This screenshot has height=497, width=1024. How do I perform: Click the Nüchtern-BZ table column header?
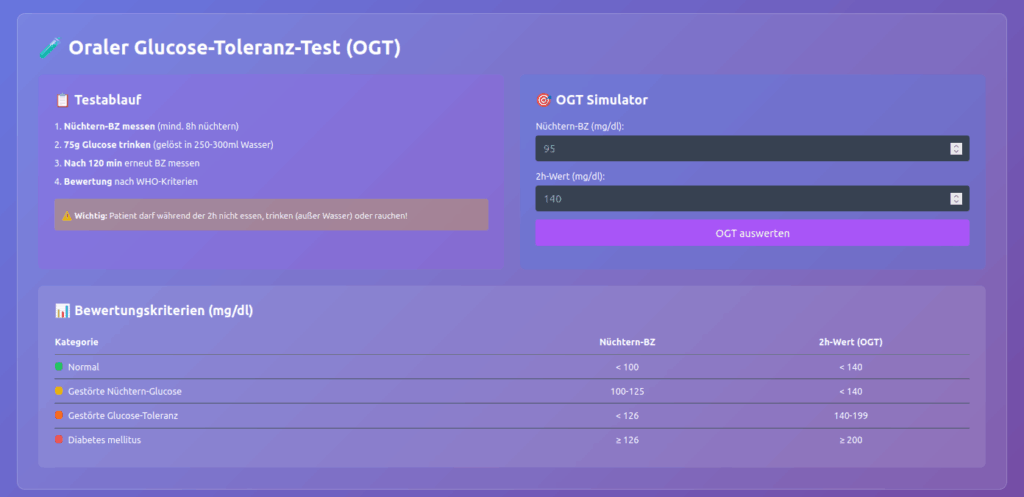click(627, 342)
